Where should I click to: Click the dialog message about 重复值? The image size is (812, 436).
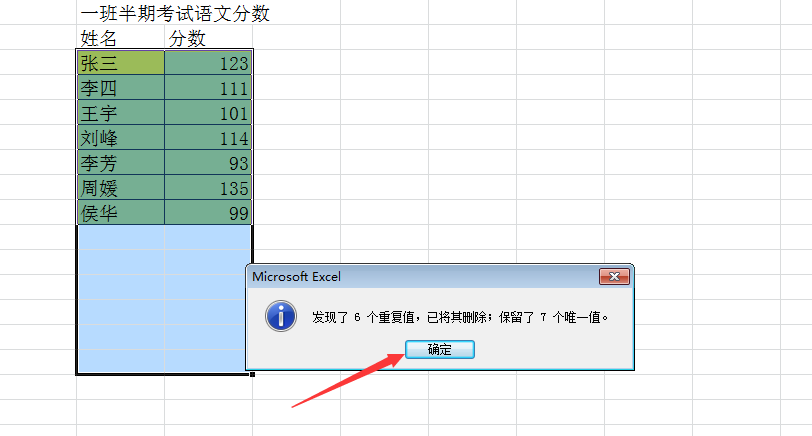(460, 317)
